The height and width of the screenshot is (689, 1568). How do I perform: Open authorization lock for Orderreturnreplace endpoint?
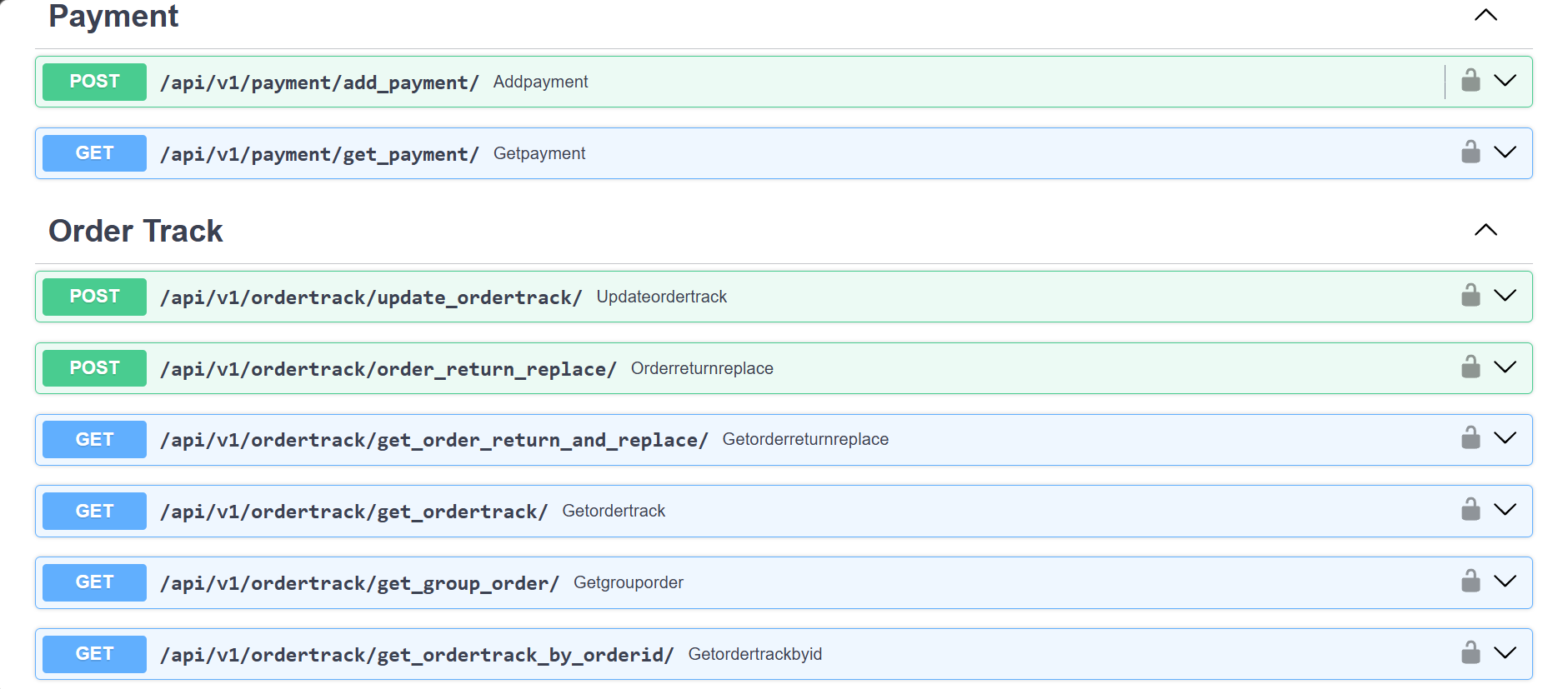[1470, 367]
